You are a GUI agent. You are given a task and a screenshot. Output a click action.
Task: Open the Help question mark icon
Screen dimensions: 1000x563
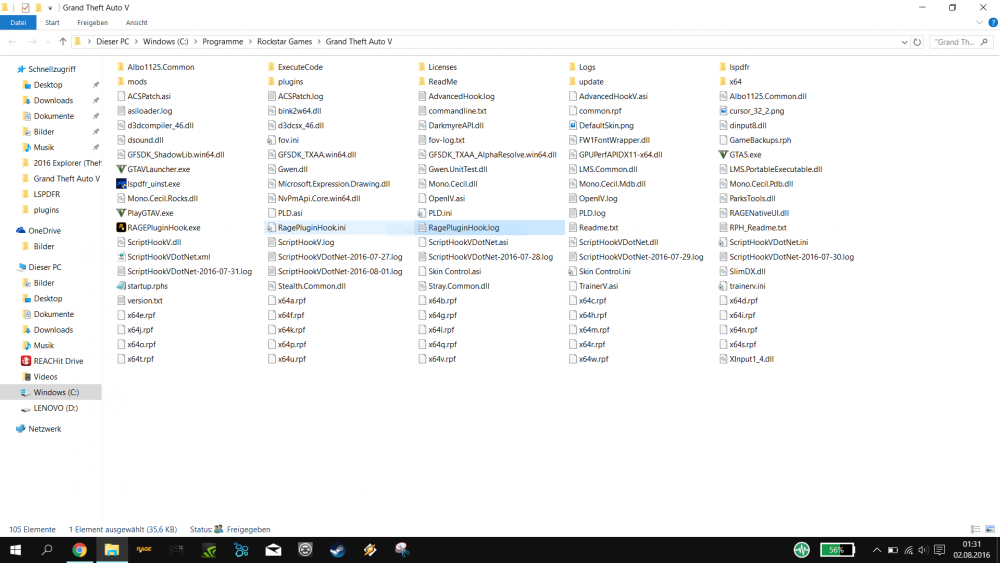pos(992,22)
